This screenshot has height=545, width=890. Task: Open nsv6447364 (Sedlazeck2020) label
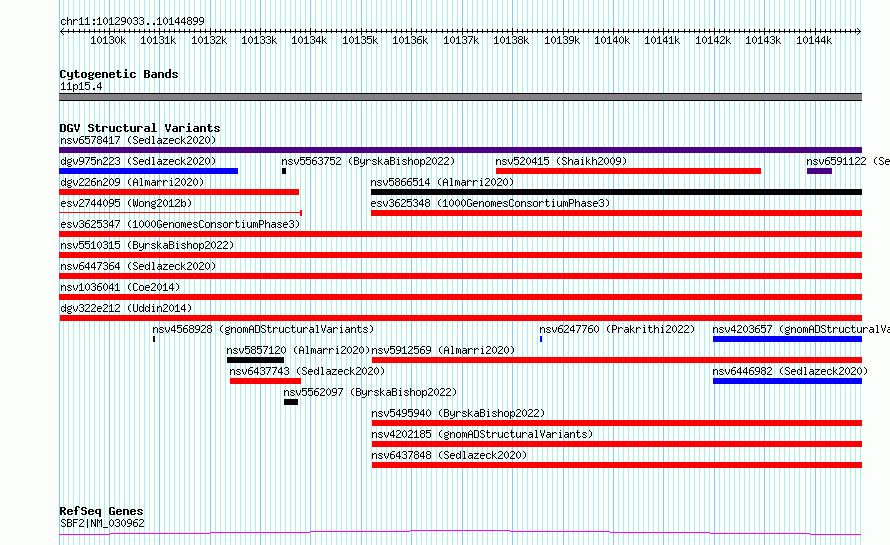[x=138, y=266]
